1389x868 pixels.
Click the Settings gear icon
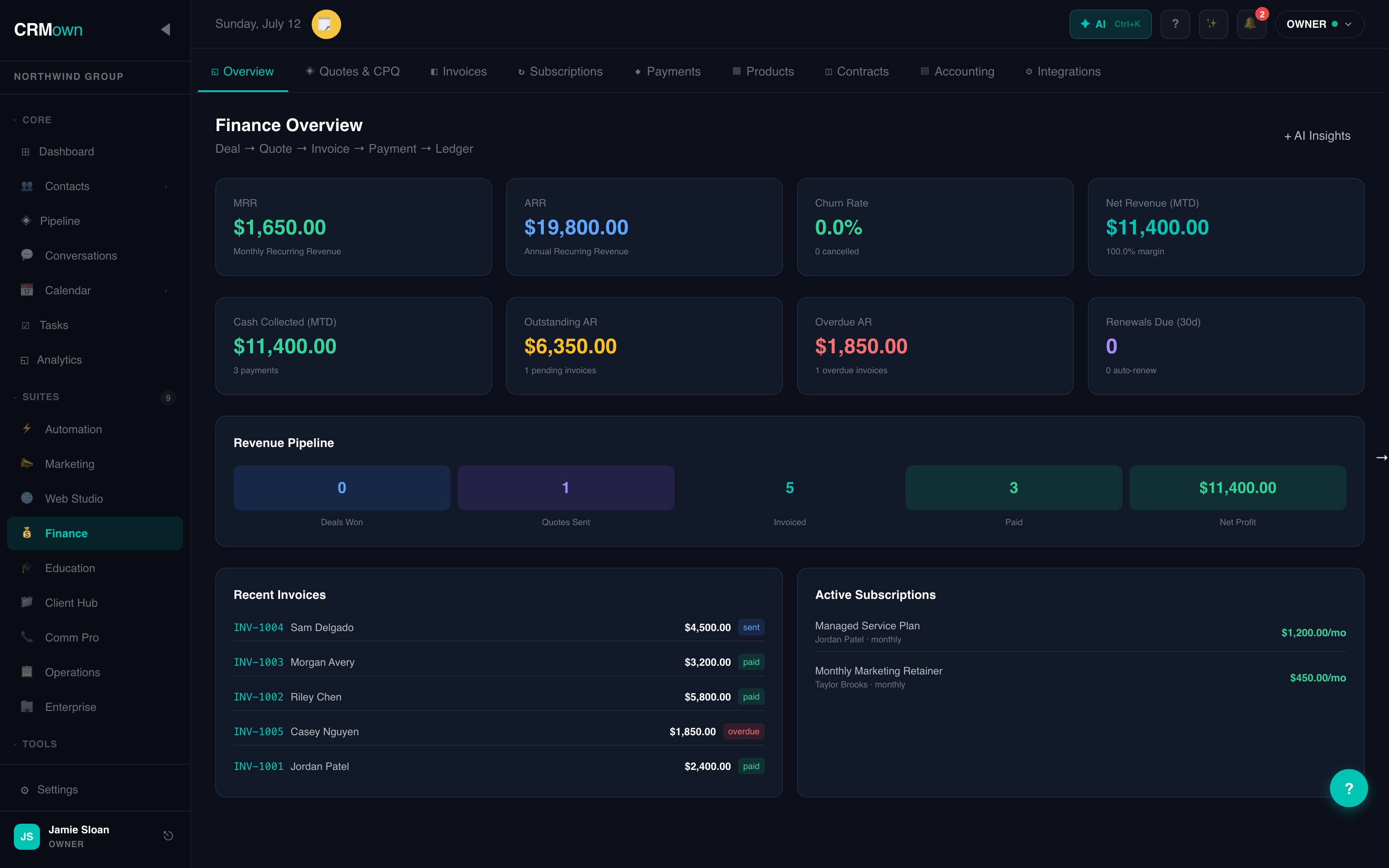tap(25, 790)
